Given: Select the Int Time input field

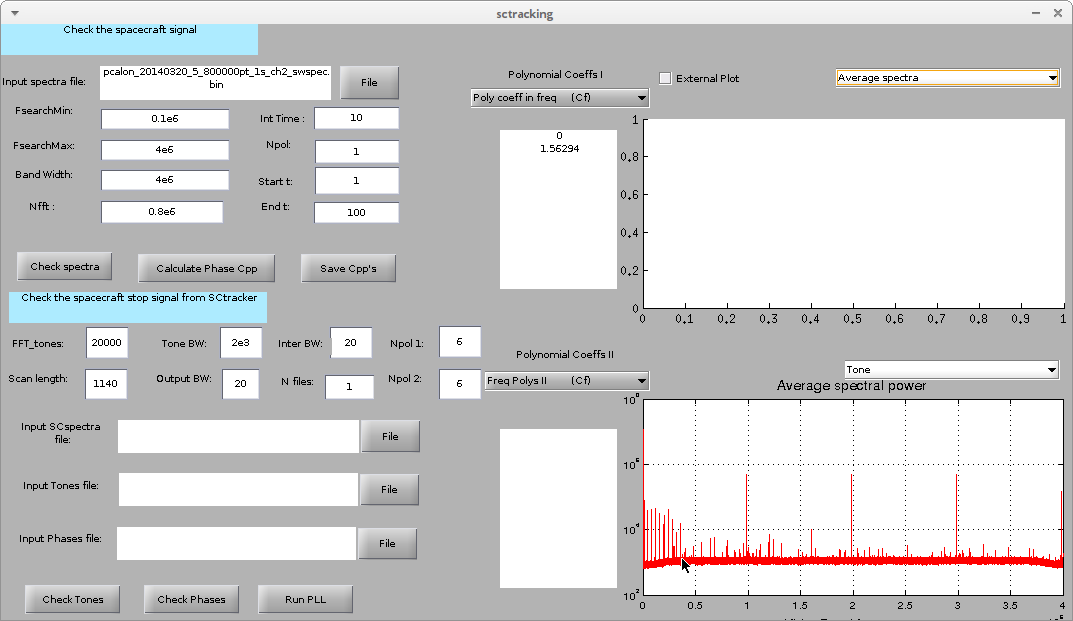Looking at the screenshot, I should (x=356, y=118).
